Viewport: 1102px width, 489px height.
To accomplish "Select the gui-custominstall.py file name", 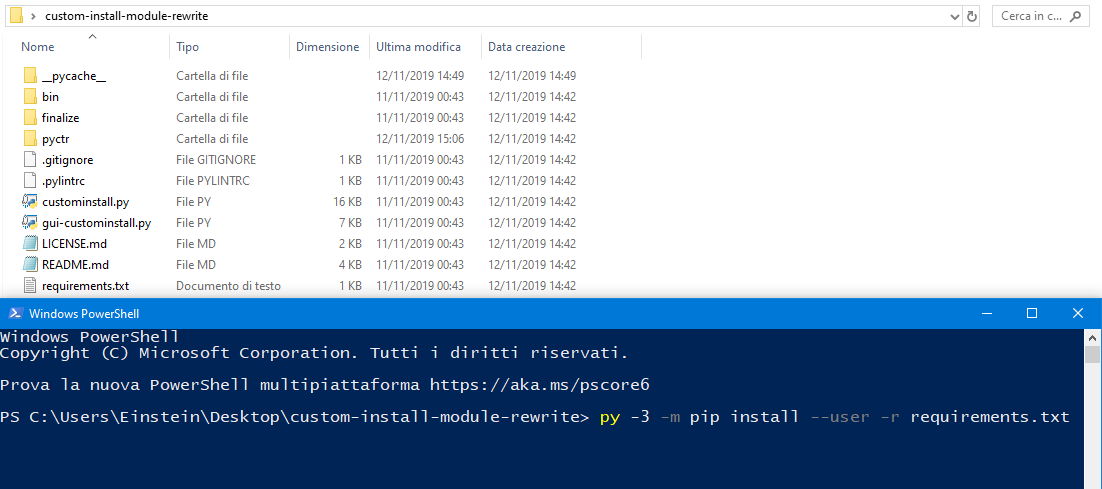I will (x=96, y=223).
